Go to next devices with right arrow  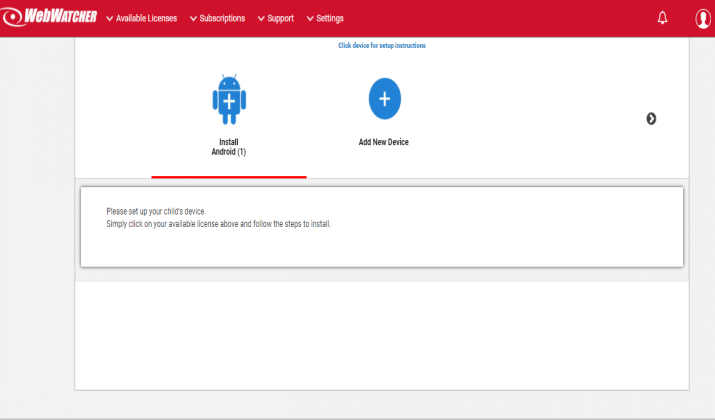(651, 119)
